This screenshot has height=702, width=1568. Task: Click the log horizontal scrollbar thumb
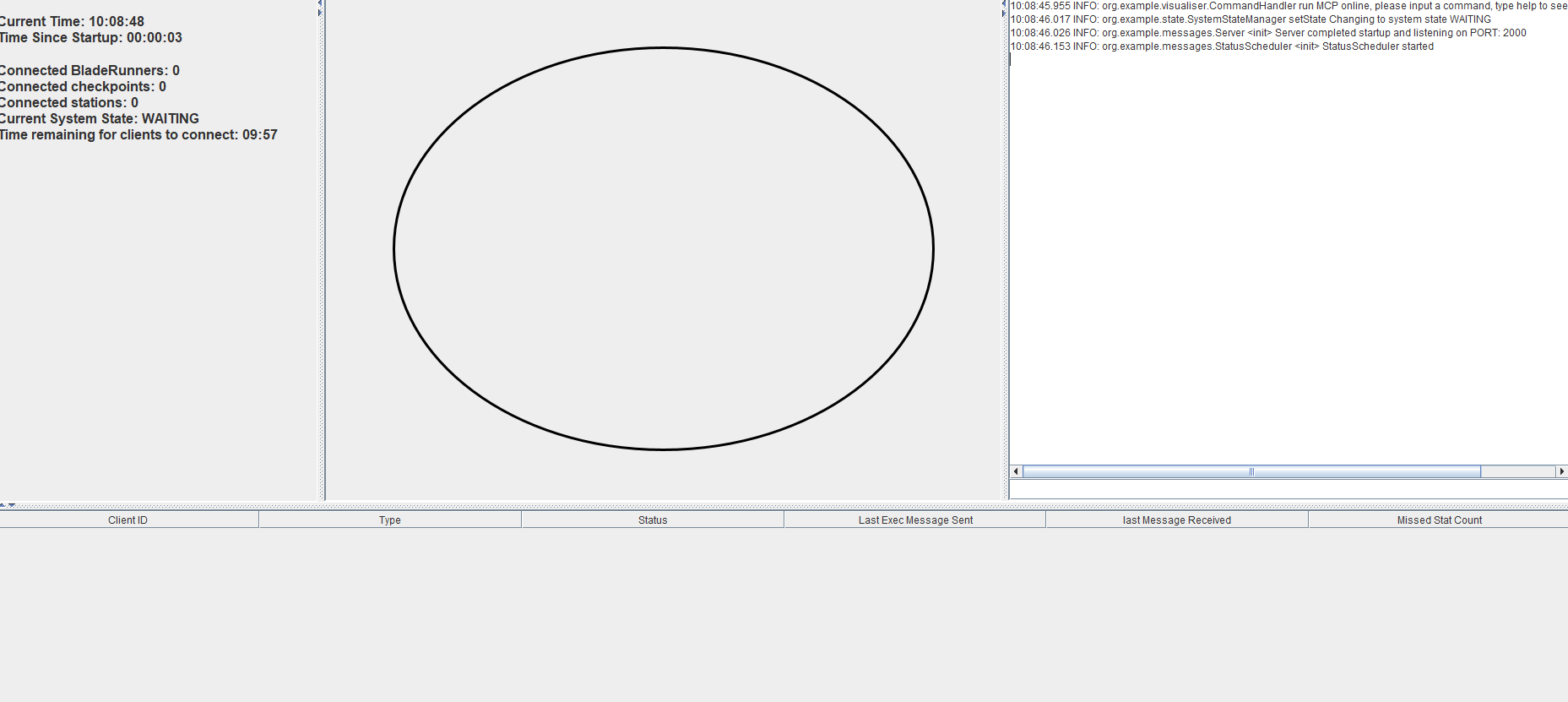pyautogui.click(x=1251, y=471)
